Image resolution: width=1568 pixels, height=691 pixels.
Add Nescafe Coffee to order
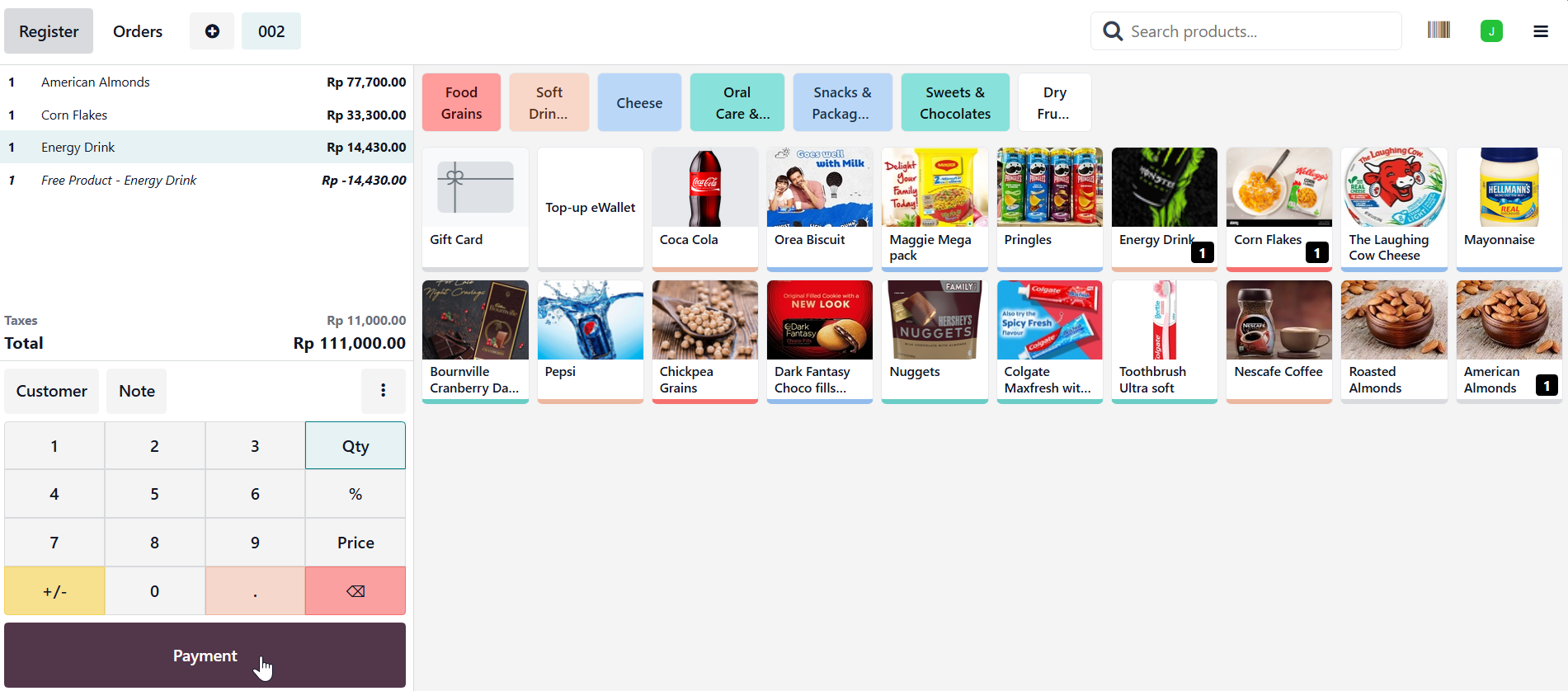click(x=1278, y=341)
